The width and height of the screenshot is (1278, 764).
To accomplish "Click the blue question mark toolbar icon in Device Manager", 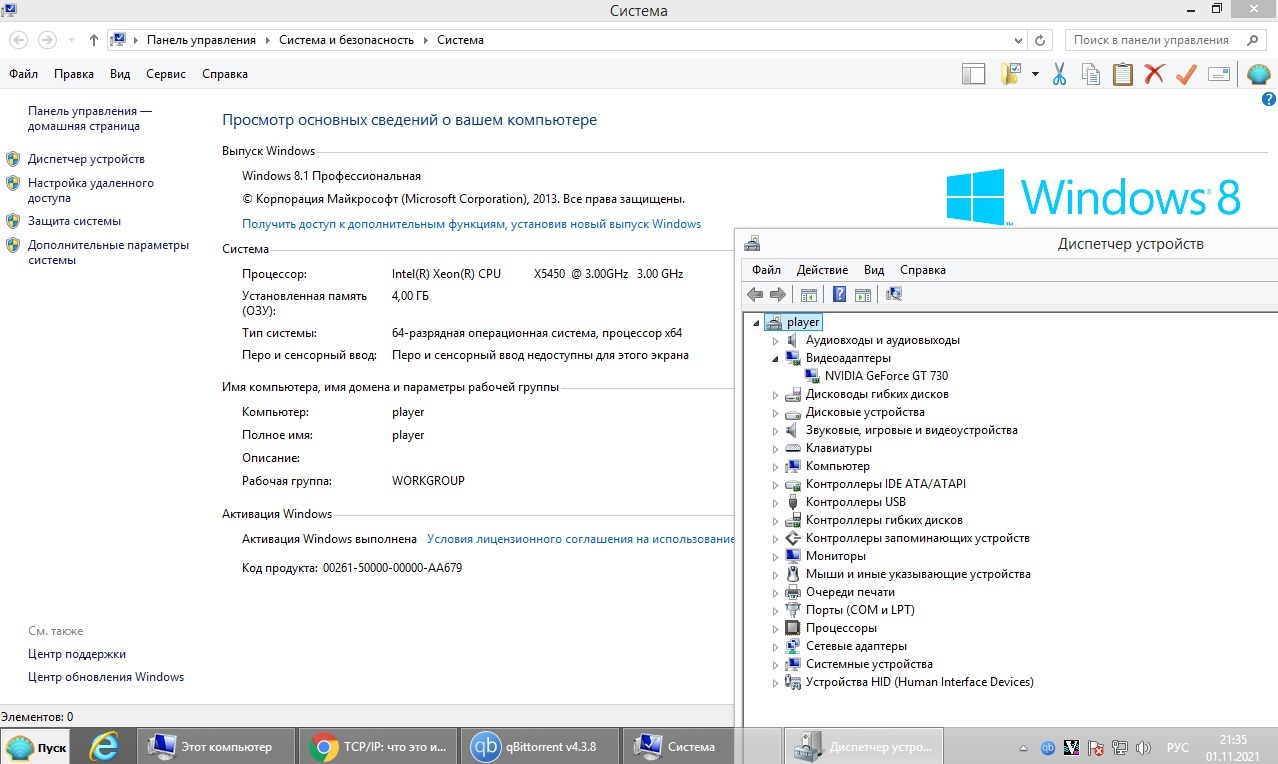I will (839, 294).
